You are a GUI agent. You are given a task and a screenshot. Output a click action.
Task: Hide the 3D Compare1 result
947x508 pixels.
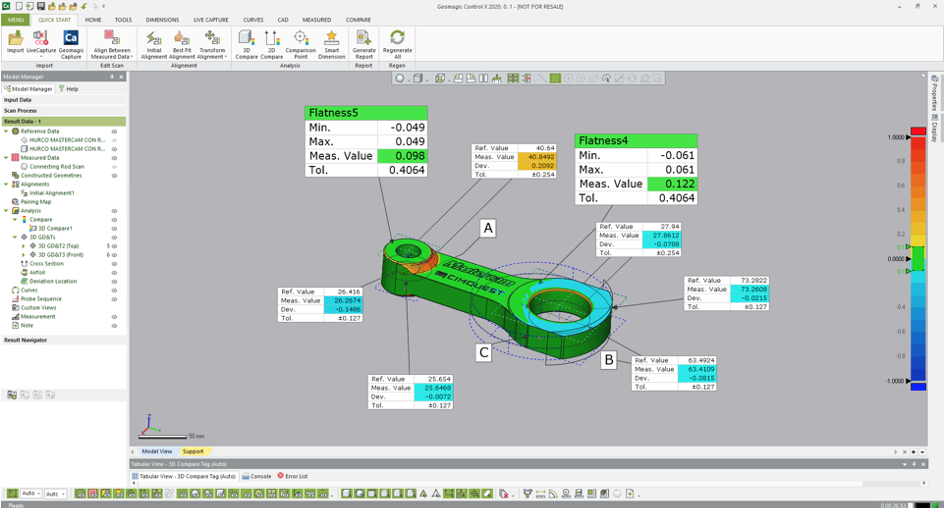(x=114, y=228)
